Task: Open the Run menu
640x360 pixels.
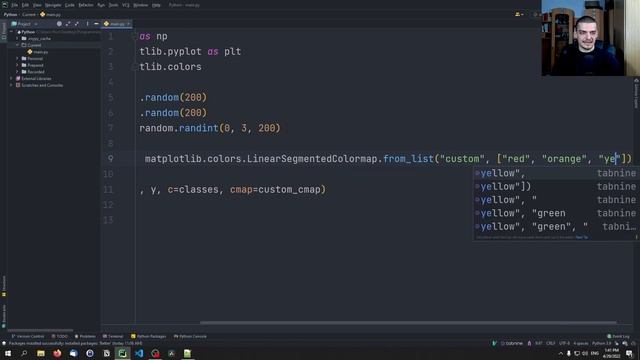Action: coord(101,5)
